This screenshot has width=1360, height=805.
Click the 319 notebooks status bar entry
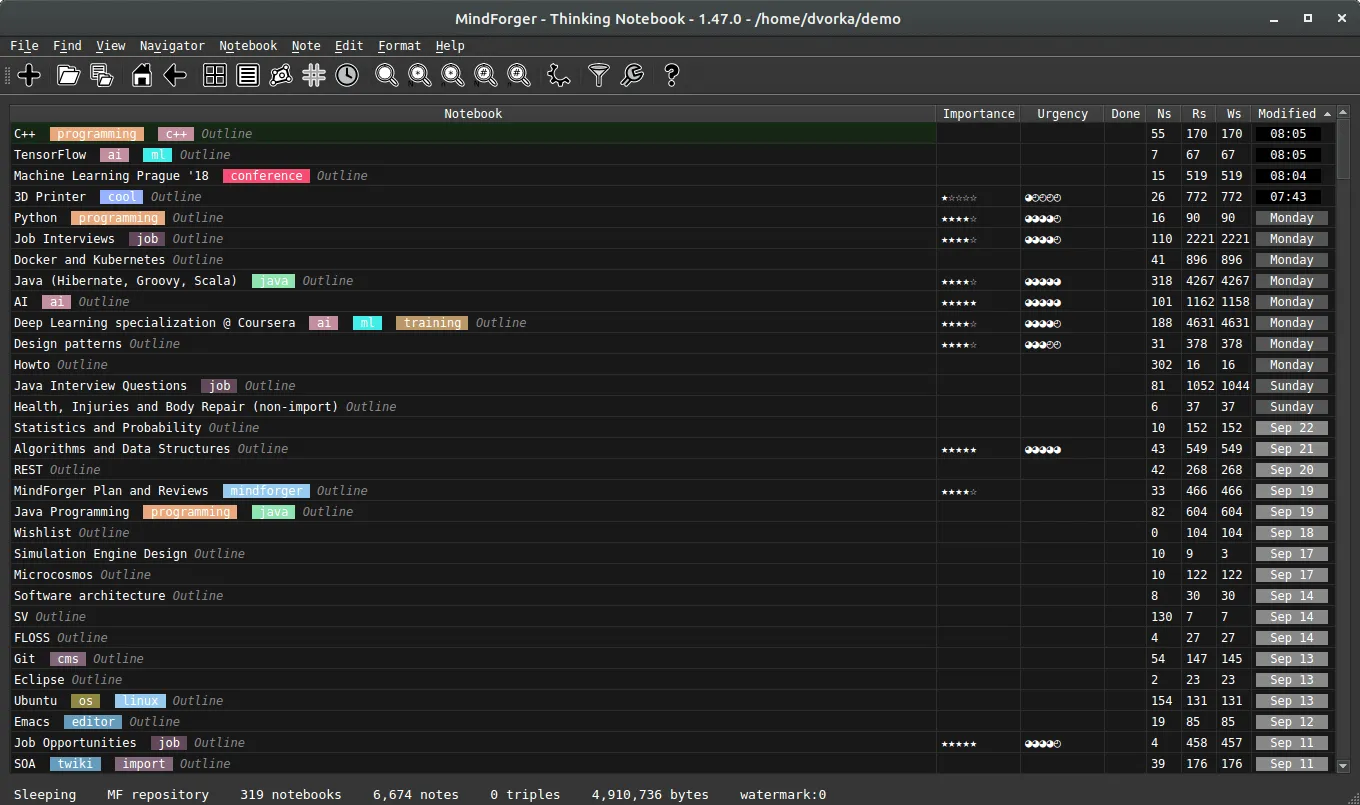pos(291,794)
